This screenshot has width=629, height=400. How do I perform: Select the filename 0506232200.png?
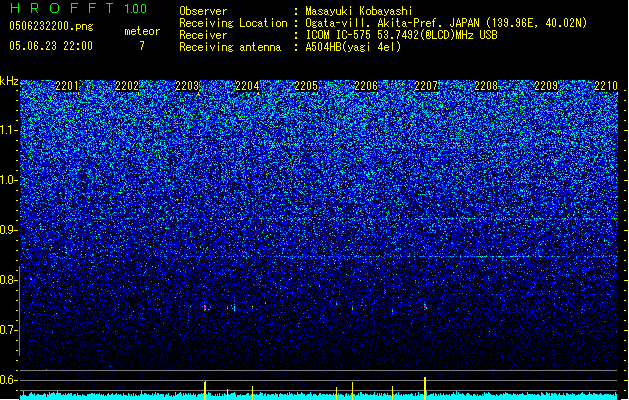pos(51,27)
